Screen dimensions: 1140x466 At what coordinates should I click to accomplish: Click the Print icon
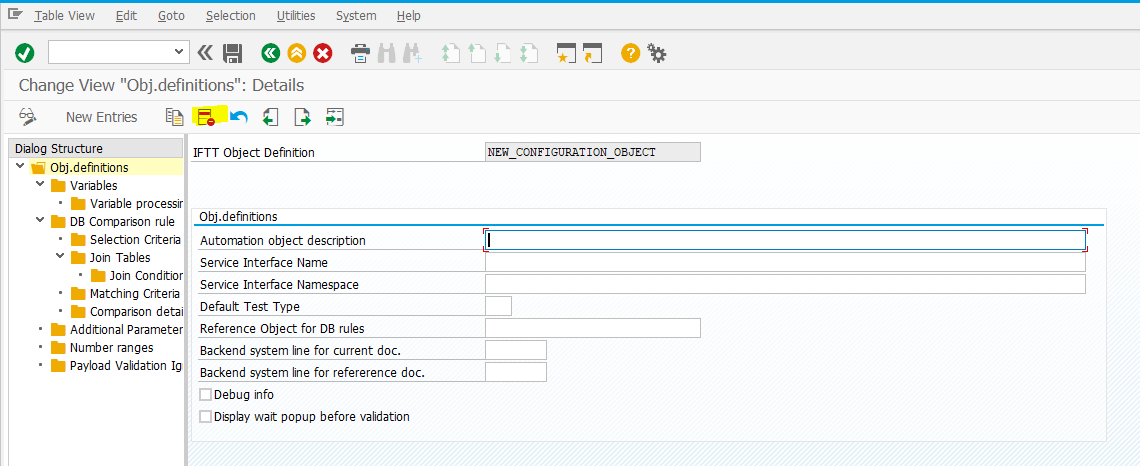click(361, 53)
